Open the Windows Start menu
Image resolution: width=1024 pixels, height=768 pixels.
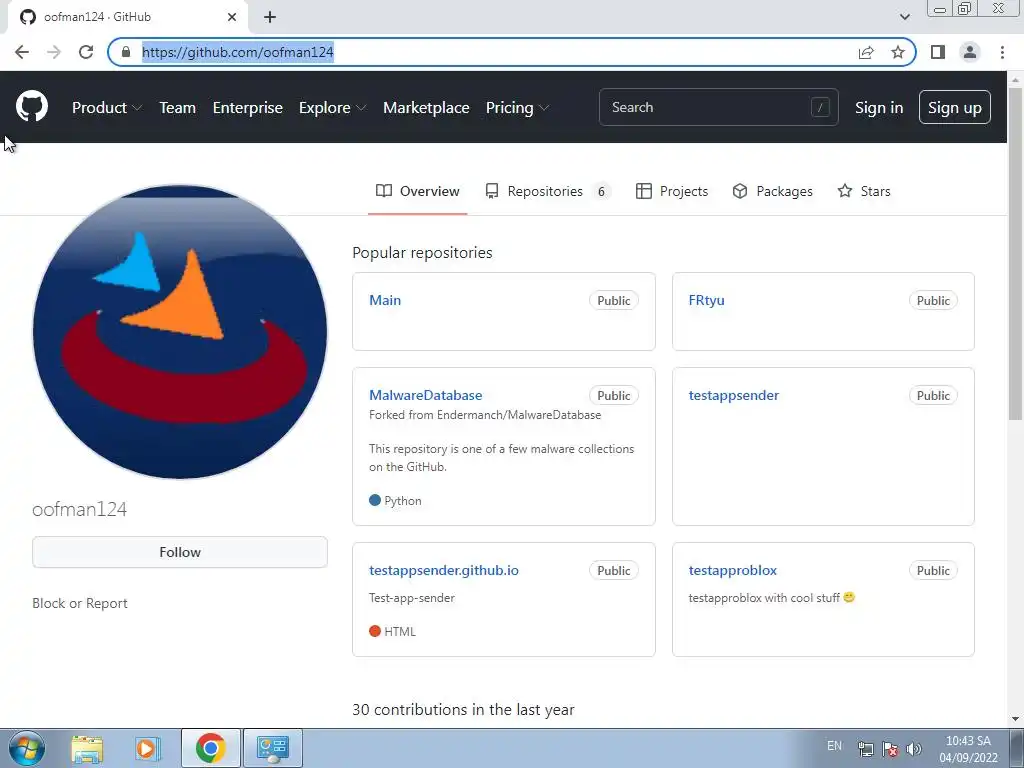click(27, 748)
